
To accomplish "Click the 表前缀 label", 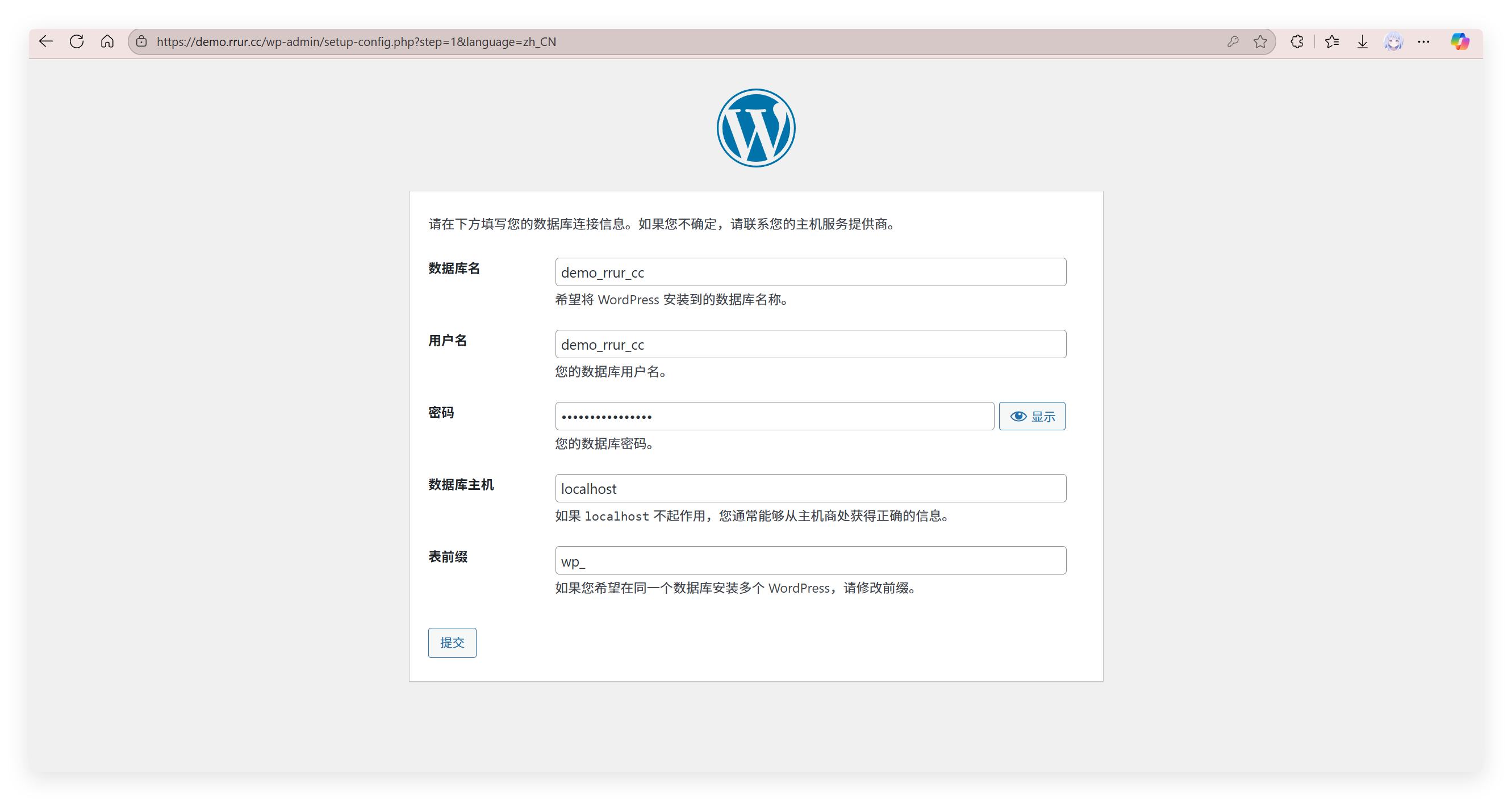I will coord(448,557).
